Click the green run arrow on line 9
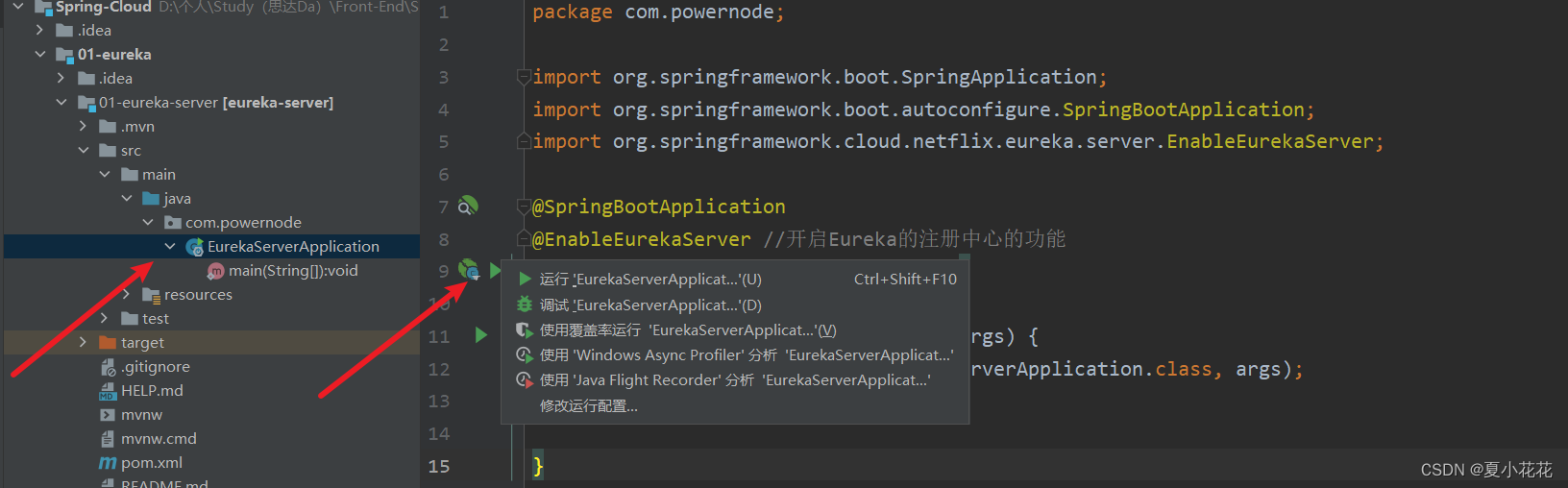This screenshot has width=1568, height=488. coord(495,271)
